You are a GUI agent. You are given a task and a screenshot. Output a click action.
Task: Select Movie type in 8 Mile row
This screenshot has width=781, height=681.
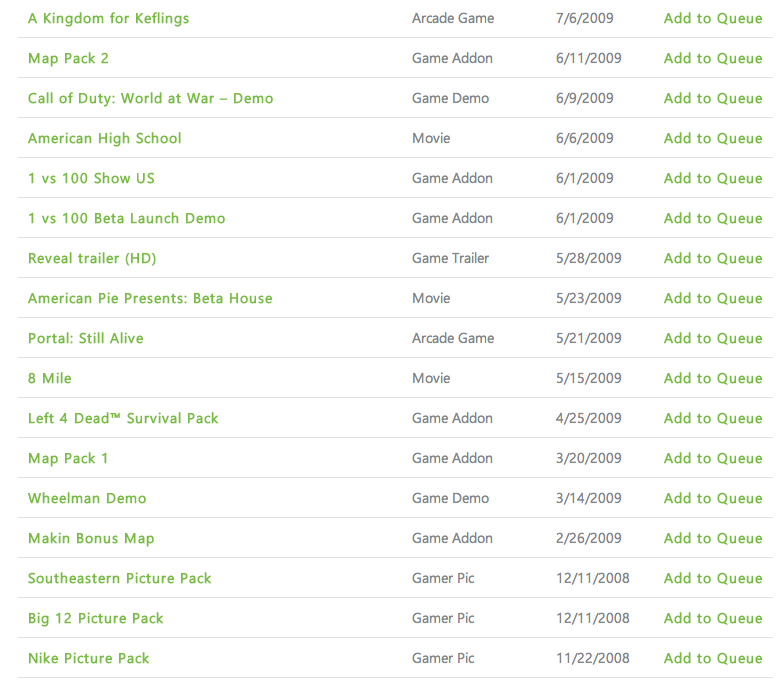click(431, 378)
